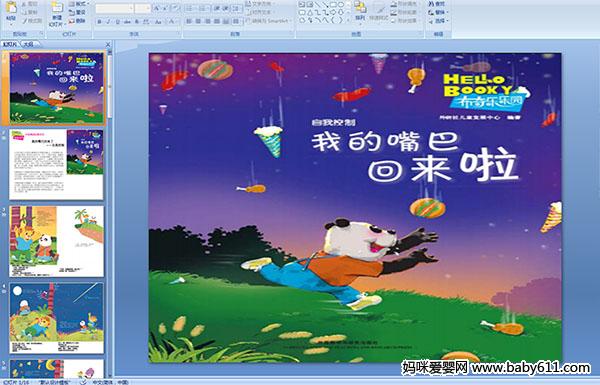This screenshot has height=385, width=600.
Task: Click the Find icon in Editing group
Action: click(x=437, y=4)
